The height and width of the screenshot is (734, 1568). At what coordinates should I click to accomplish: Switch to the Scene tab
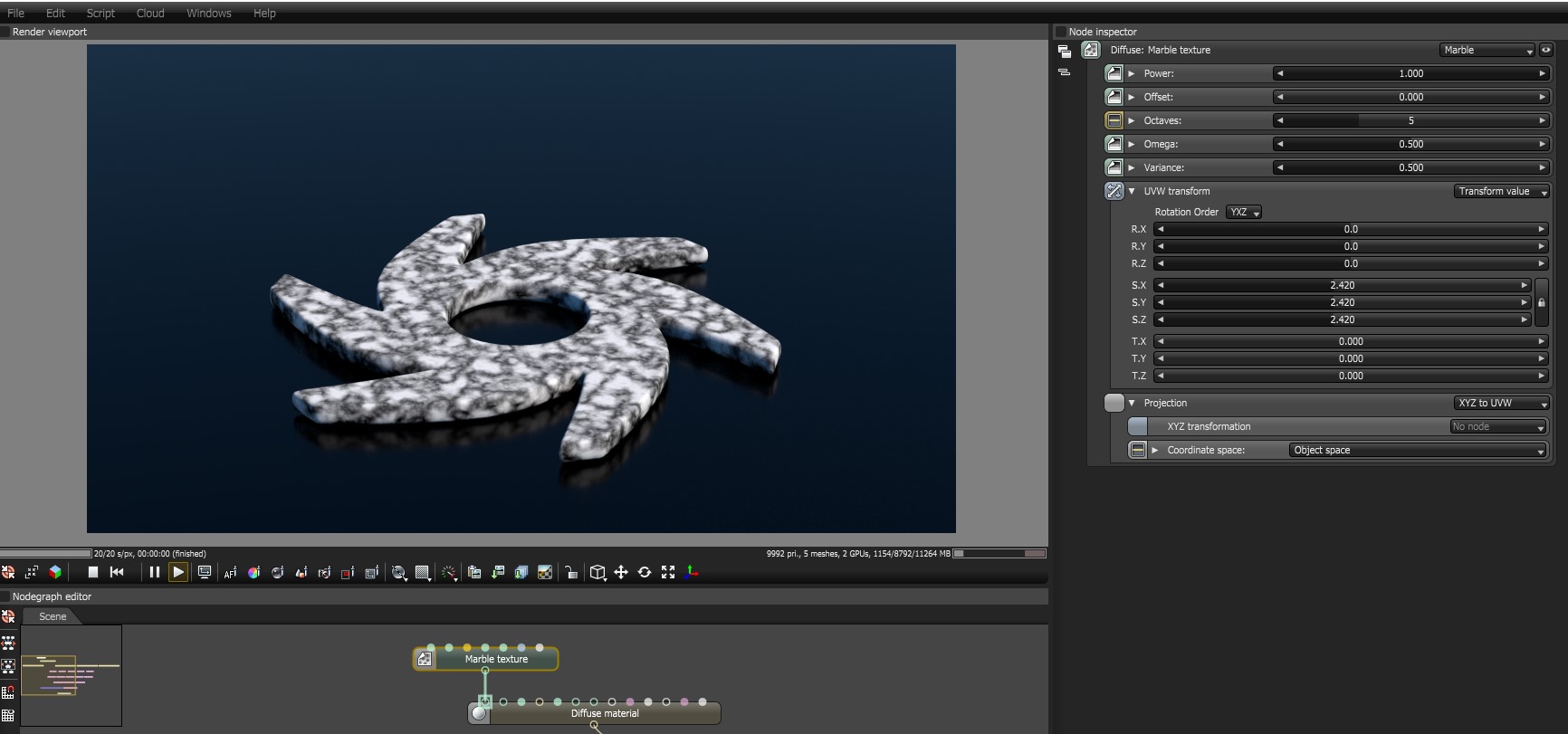(x=53, y=616)
